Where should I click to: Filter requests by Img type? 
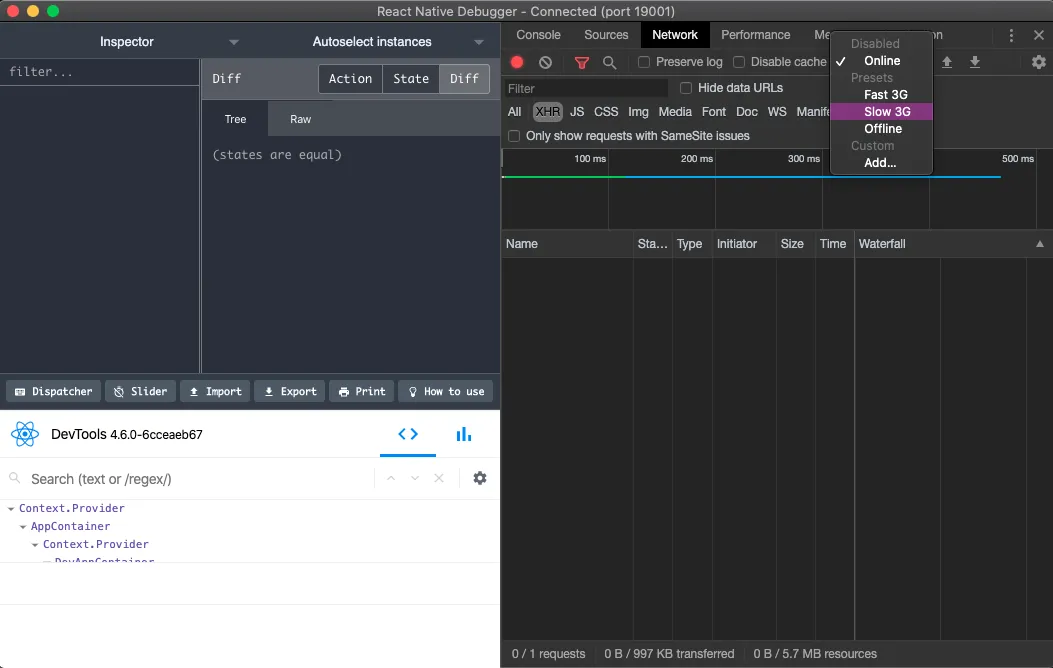tap(638, 112)
